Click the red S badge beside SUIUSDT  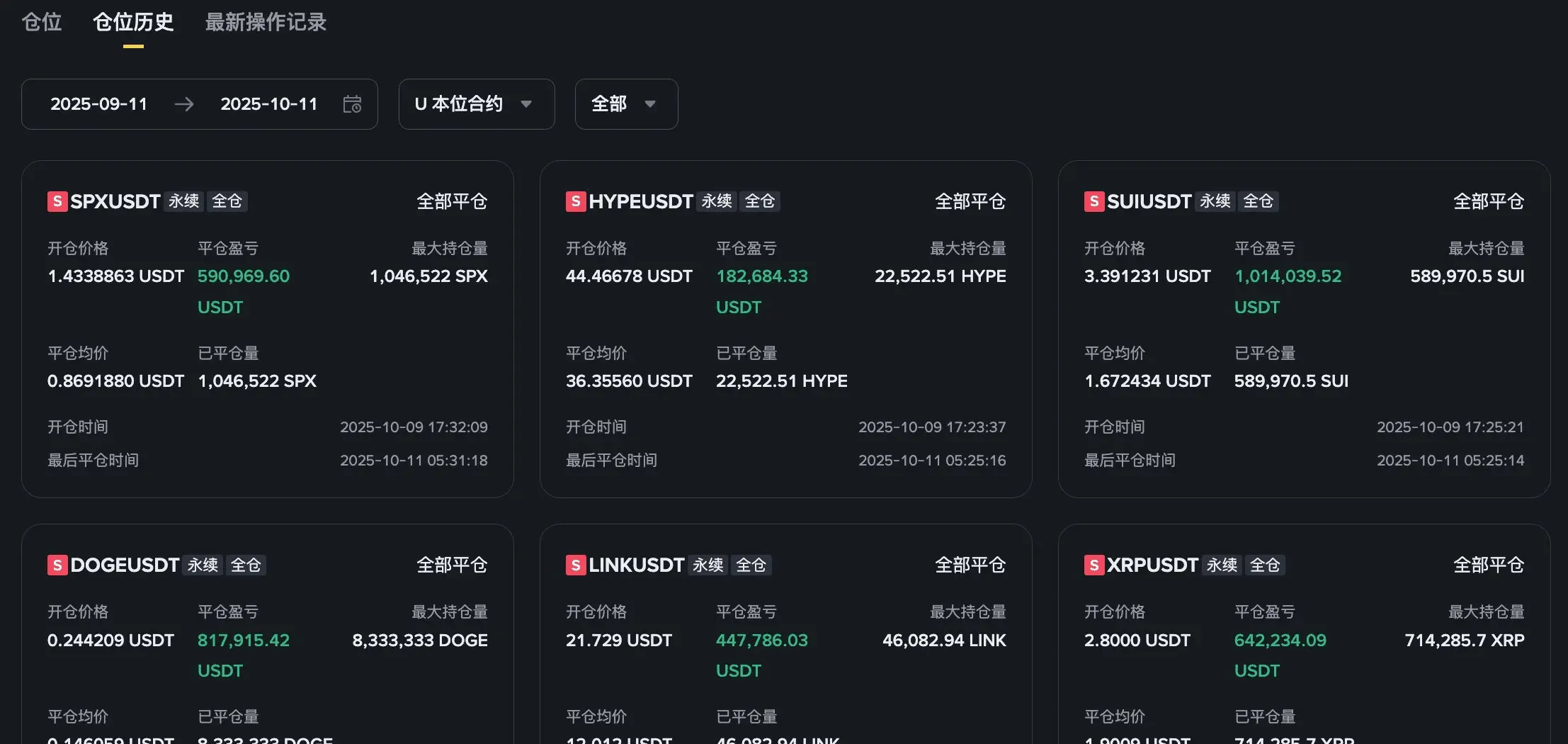pos(1094,201)
